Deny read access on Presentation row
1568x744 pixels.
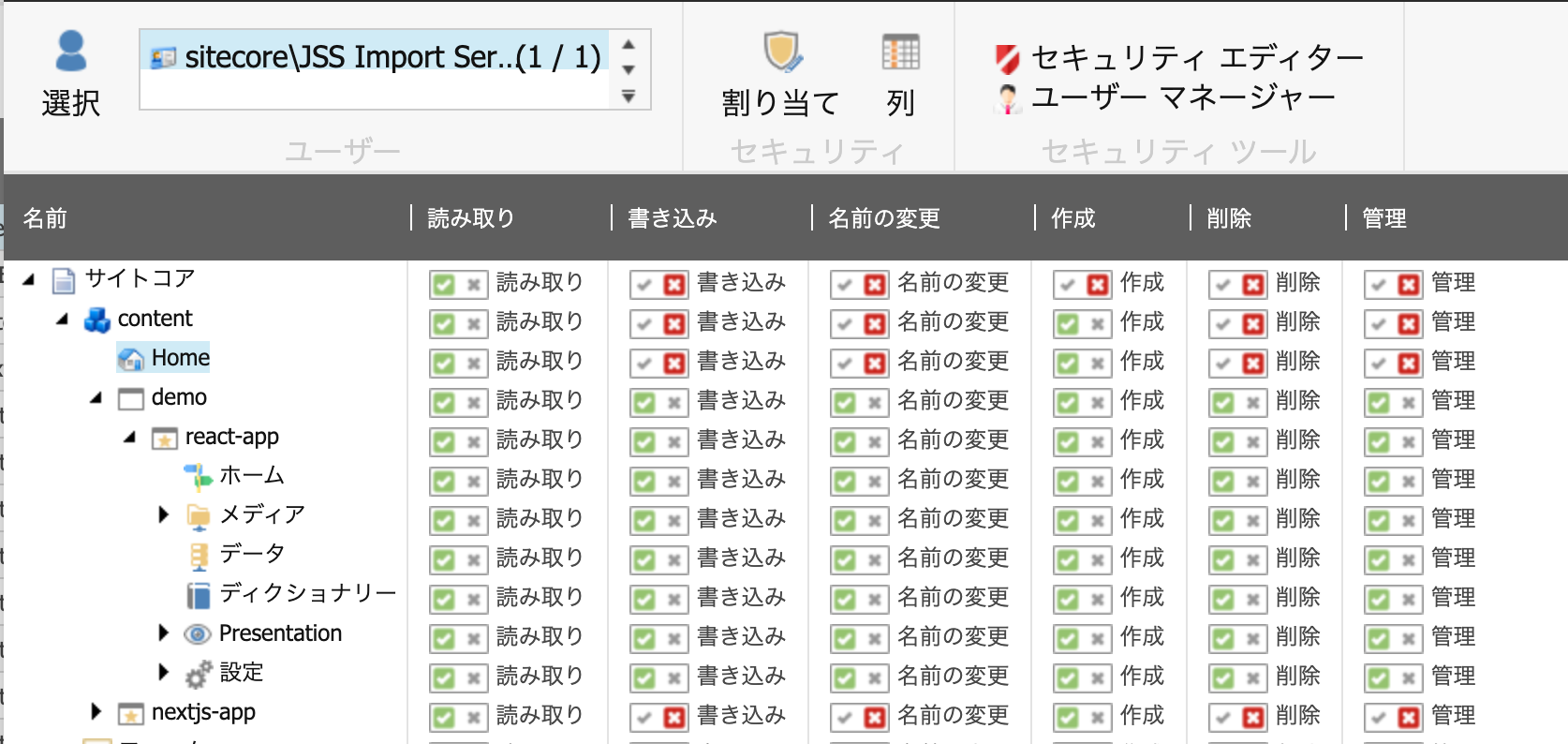click(x=474, y=639)
